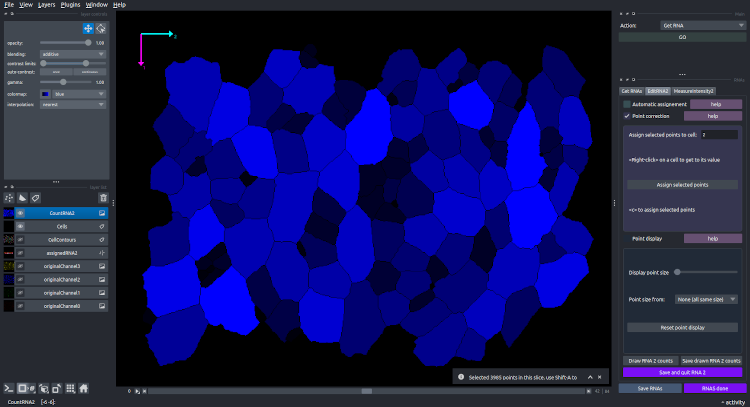
Task: Toggle grid mode icon
Action: [69, 388]
